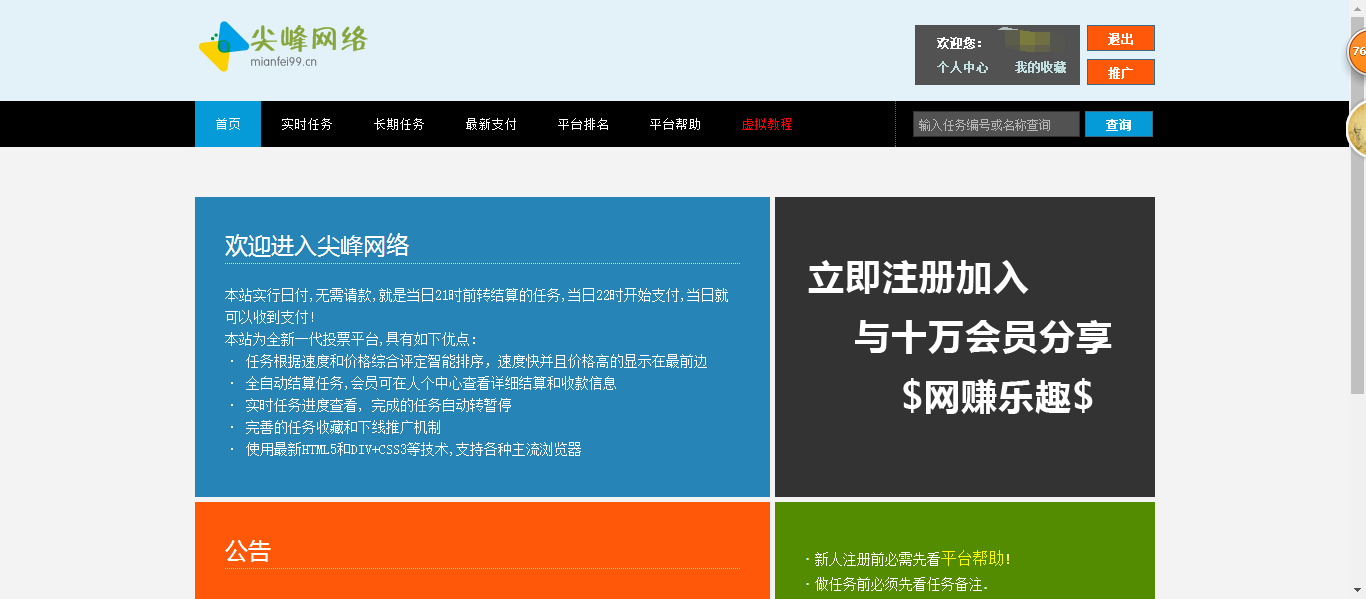
Task: Click the red 虚拟教程 navigation link
Action: [766, 124]
